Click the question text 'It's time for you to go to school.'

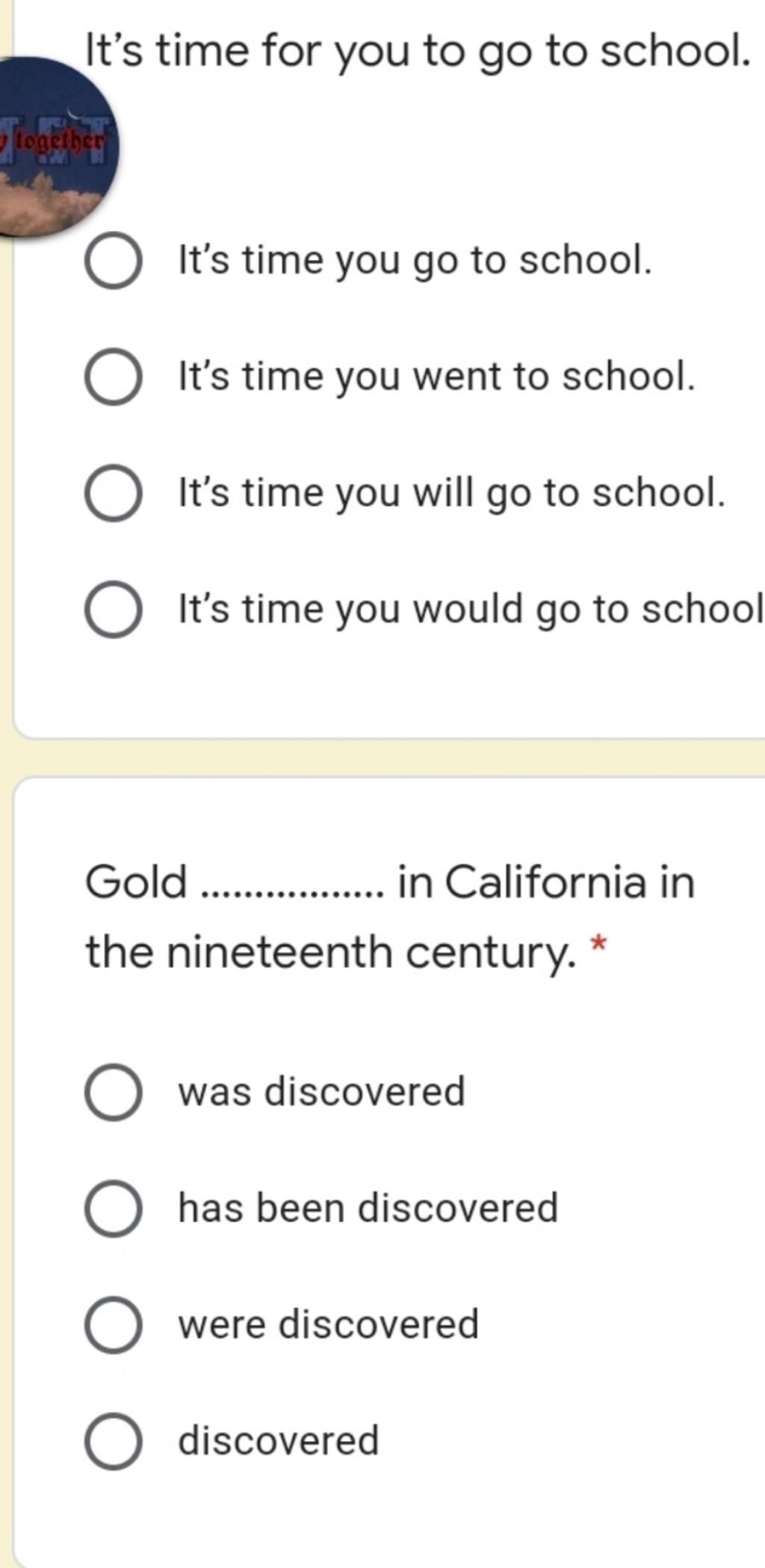point(418,52)
